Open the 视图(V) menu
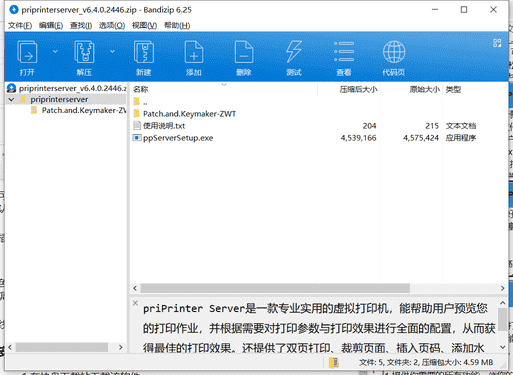 coord(144,25)
